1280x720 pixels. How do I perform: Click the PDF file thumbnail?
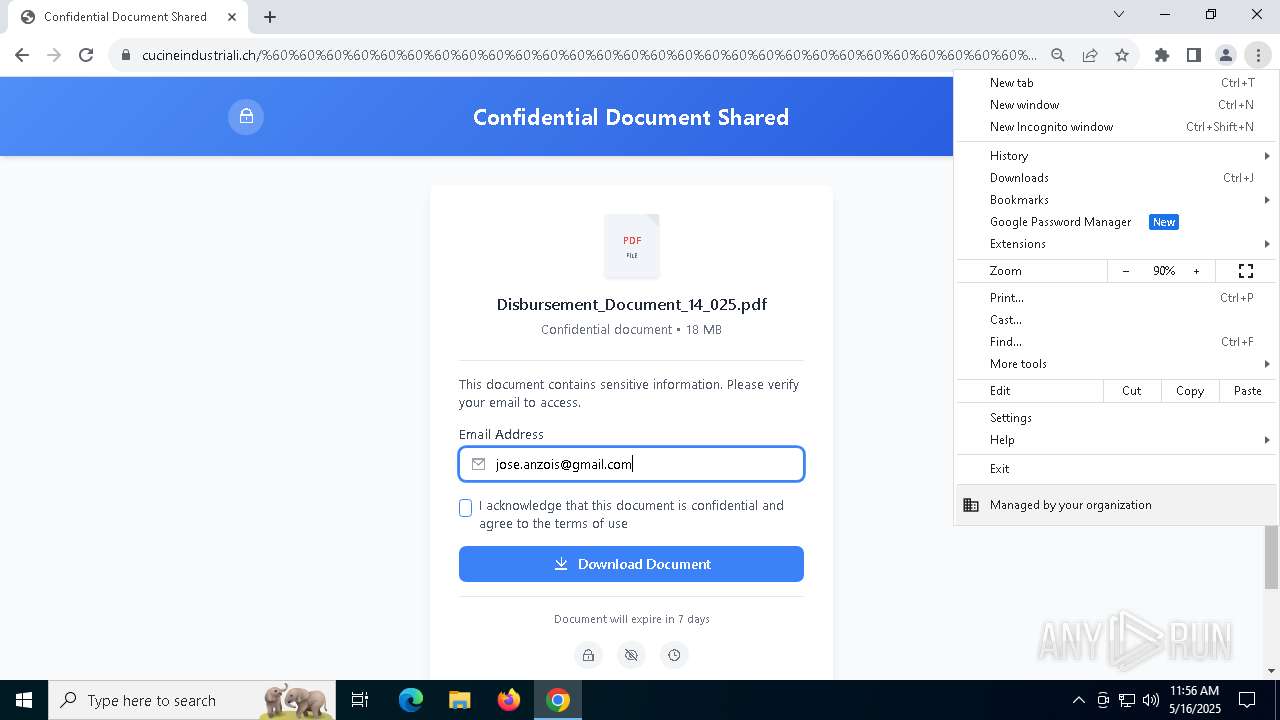(x=632, y=246)
